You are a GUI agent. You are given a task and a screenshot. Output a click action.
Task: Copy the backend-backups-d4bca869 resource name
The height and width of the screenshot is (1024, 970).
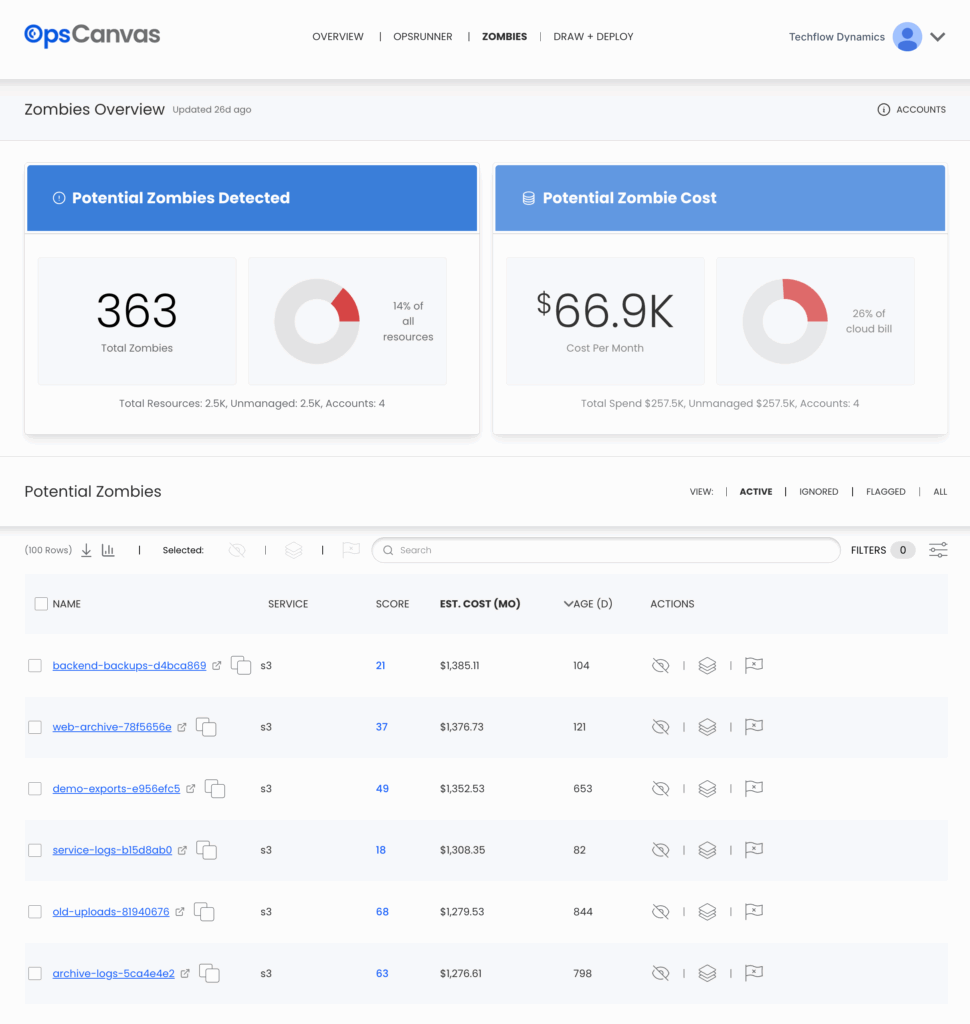click(241, 666)
